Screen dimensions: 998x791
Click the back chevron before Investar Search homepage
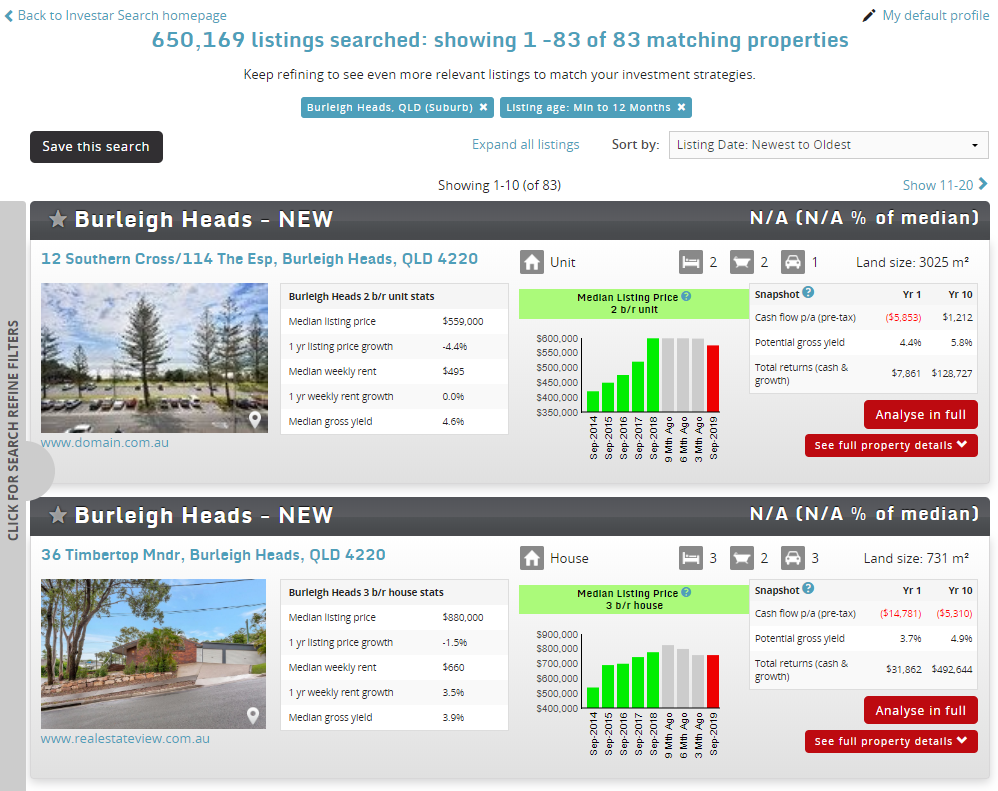point(8,15)
